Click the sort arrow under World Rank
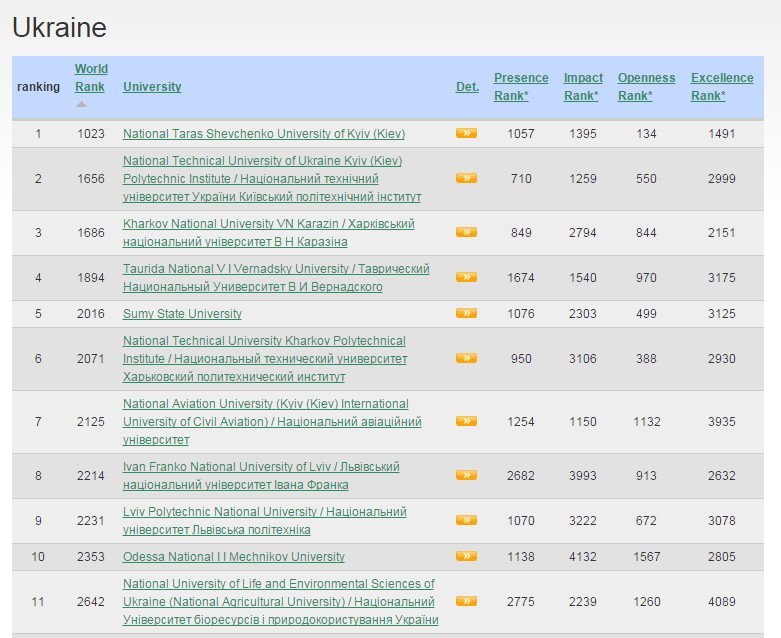 pos(82,104)
